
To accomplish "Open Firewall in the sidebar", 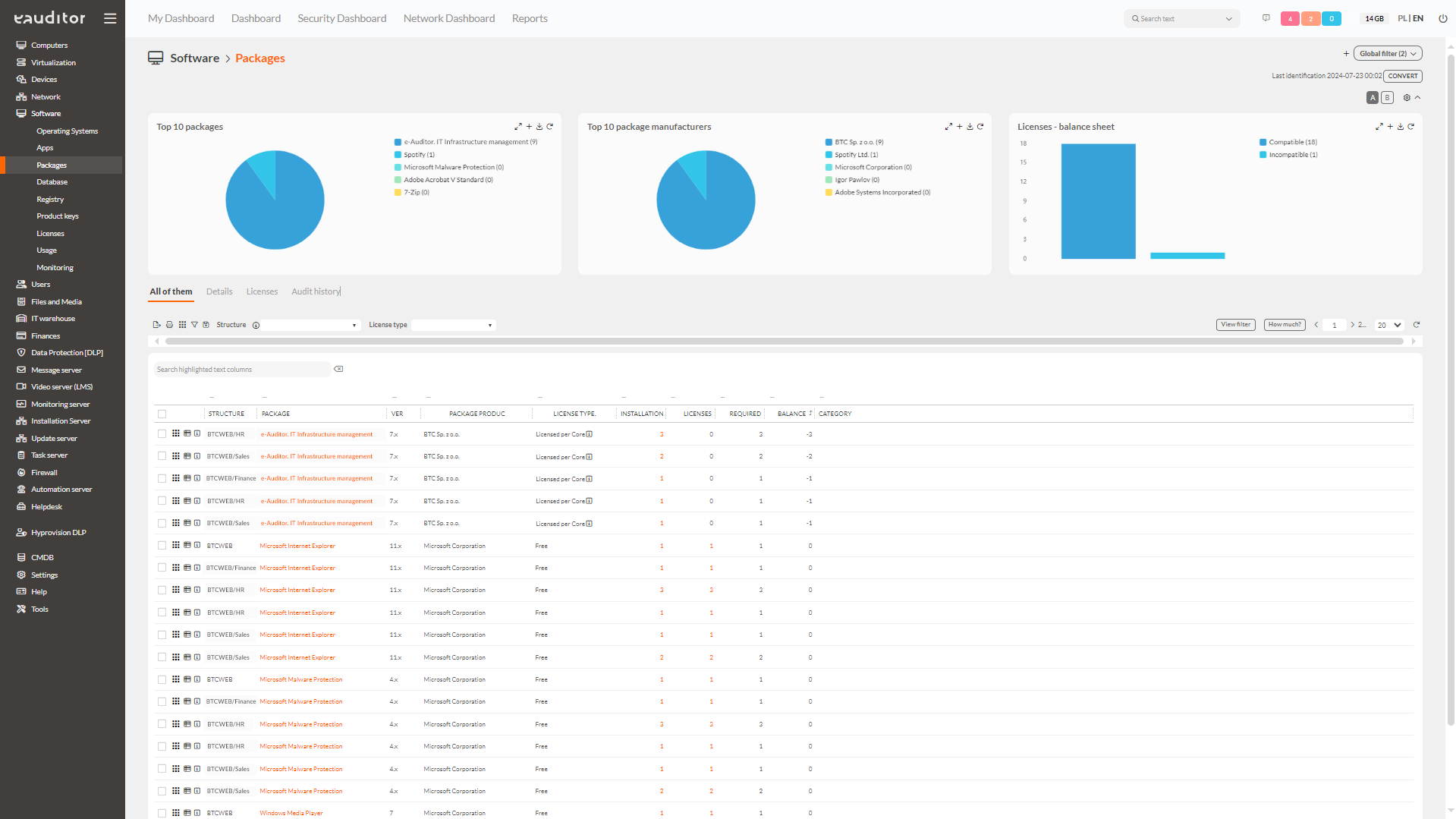I will [44, 472].
